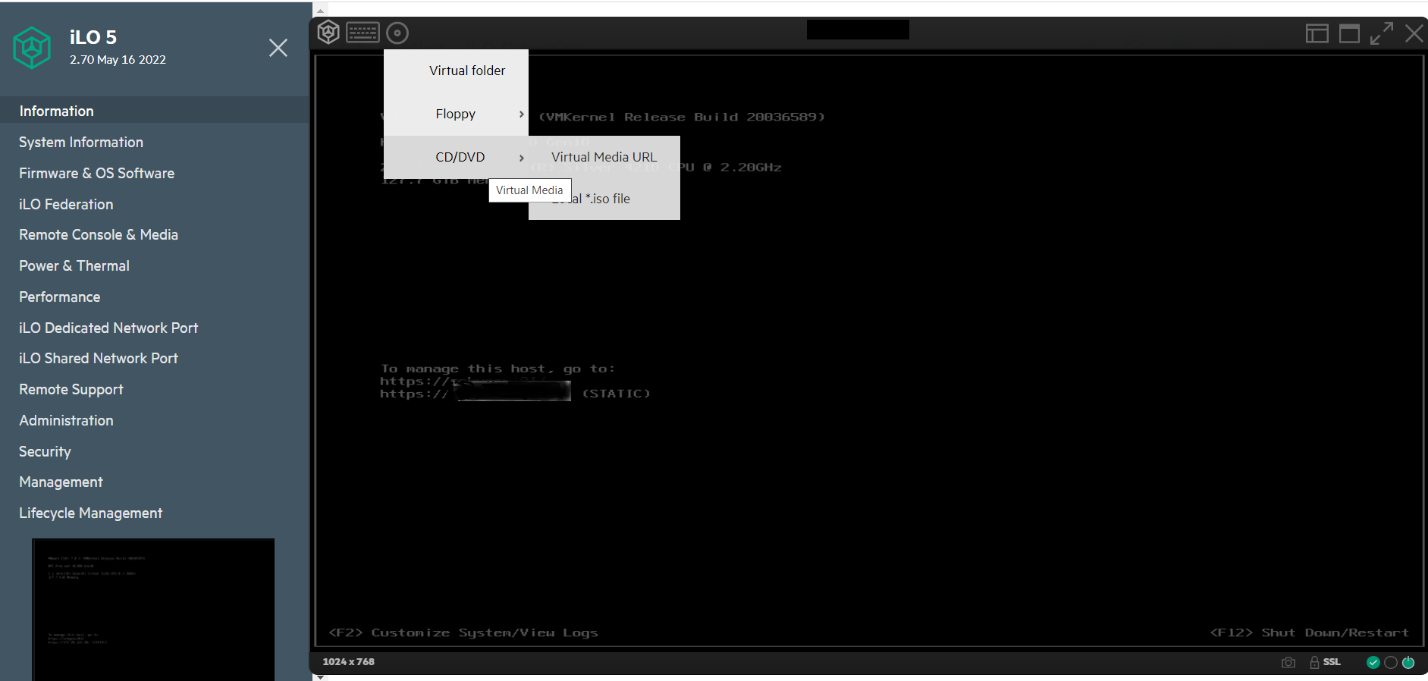Close the remote console window

1414,33
